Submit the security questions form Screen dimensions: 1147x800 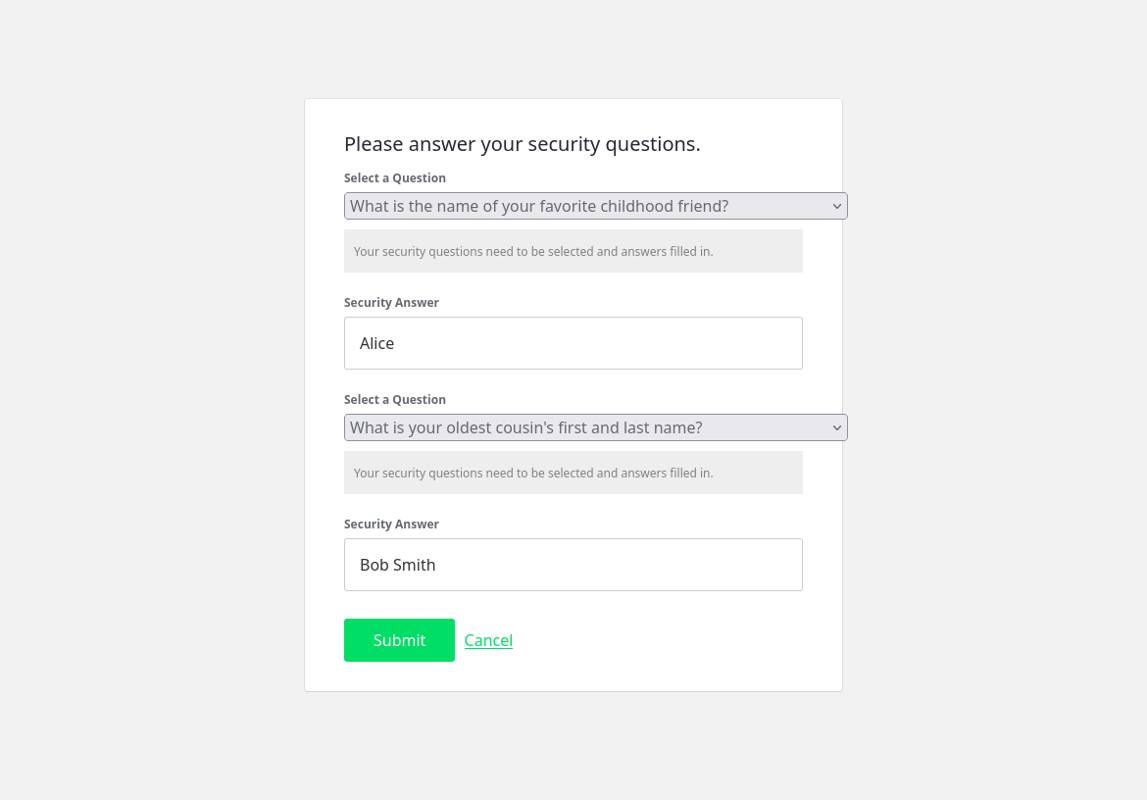coord(399,640)
